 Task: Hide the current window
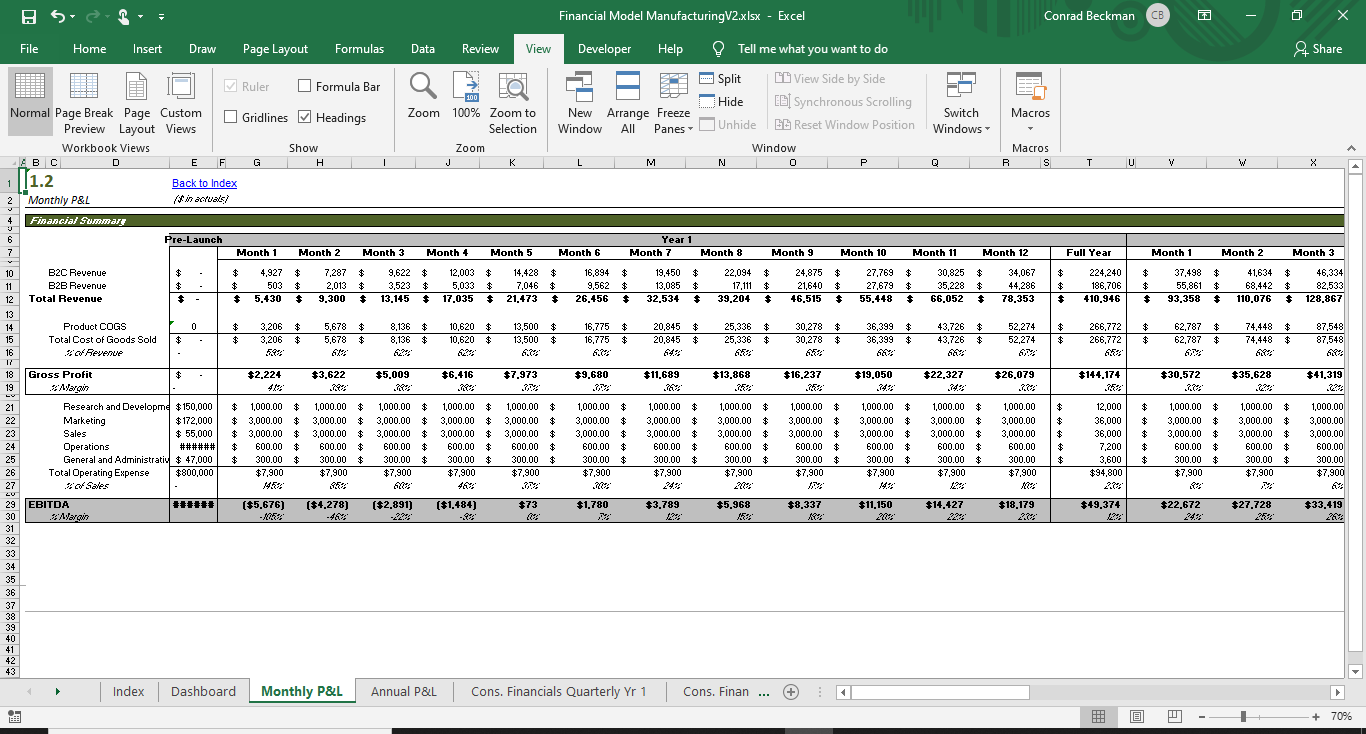(720, 101)
